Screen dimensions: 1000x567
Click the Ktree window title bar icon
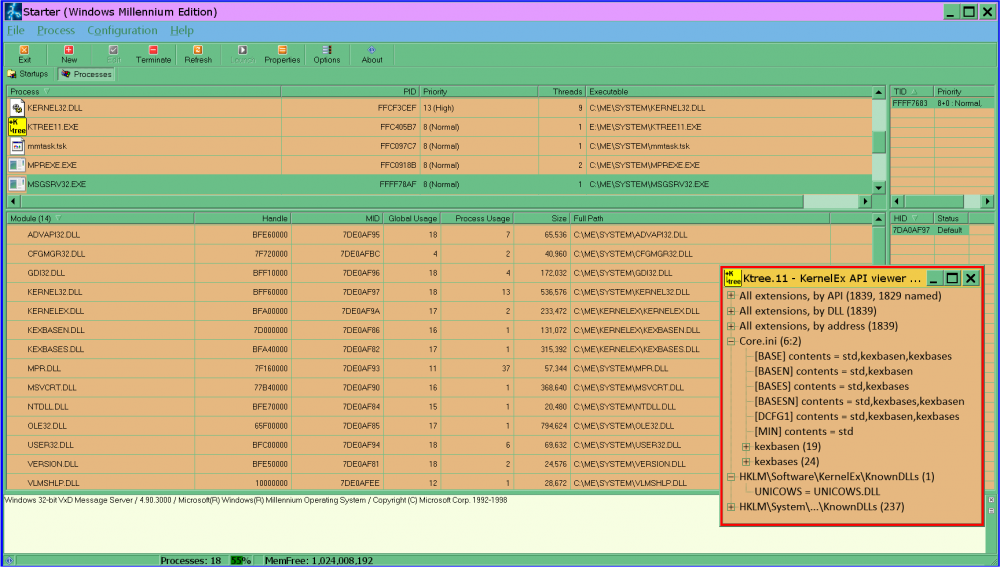(733, 278)
